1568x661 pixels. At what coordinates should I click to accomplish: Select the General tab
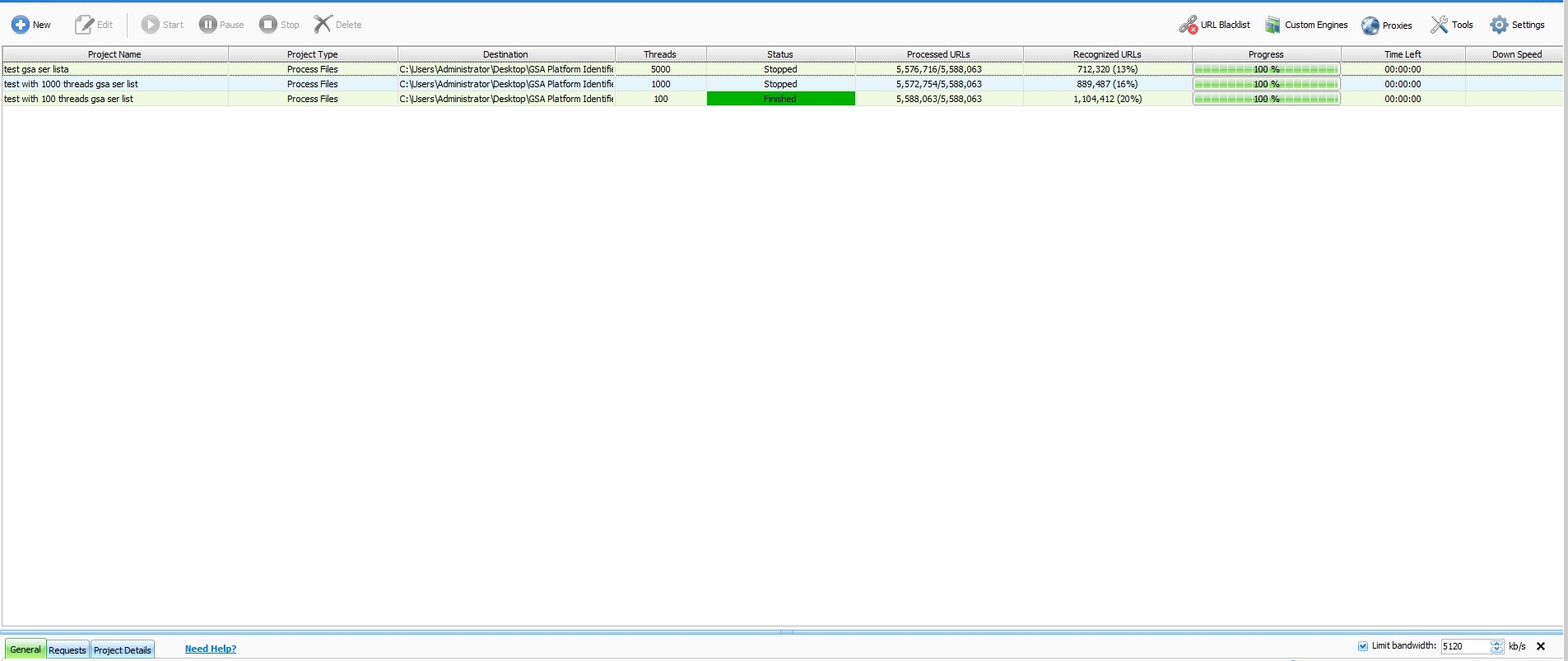(x=26, y=649)
